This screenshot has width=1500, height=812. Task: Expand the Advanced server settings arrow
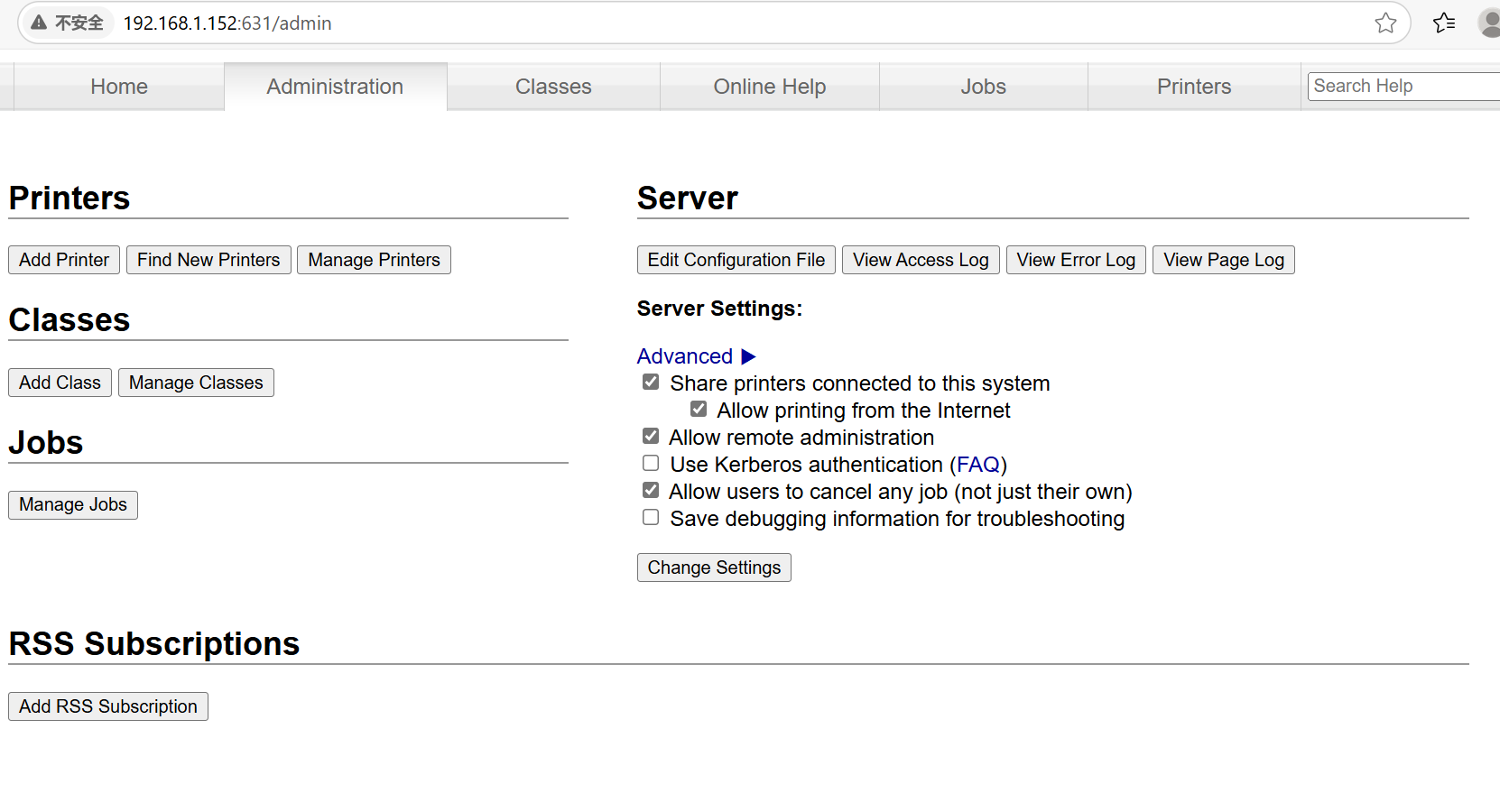click(x=748, y=356)
